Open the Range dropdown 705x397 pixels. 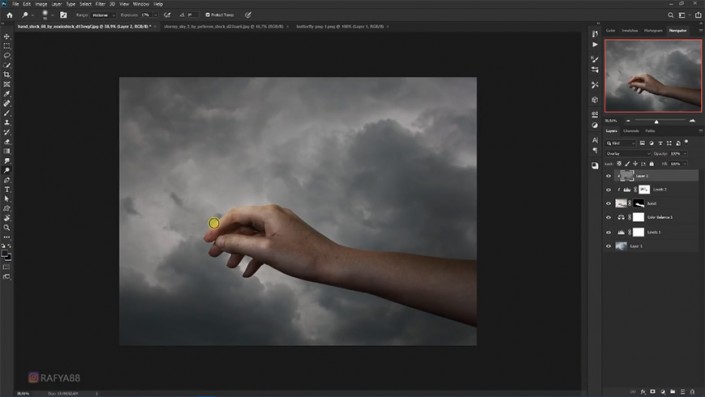pyautogui.click(x=103, y=15)
